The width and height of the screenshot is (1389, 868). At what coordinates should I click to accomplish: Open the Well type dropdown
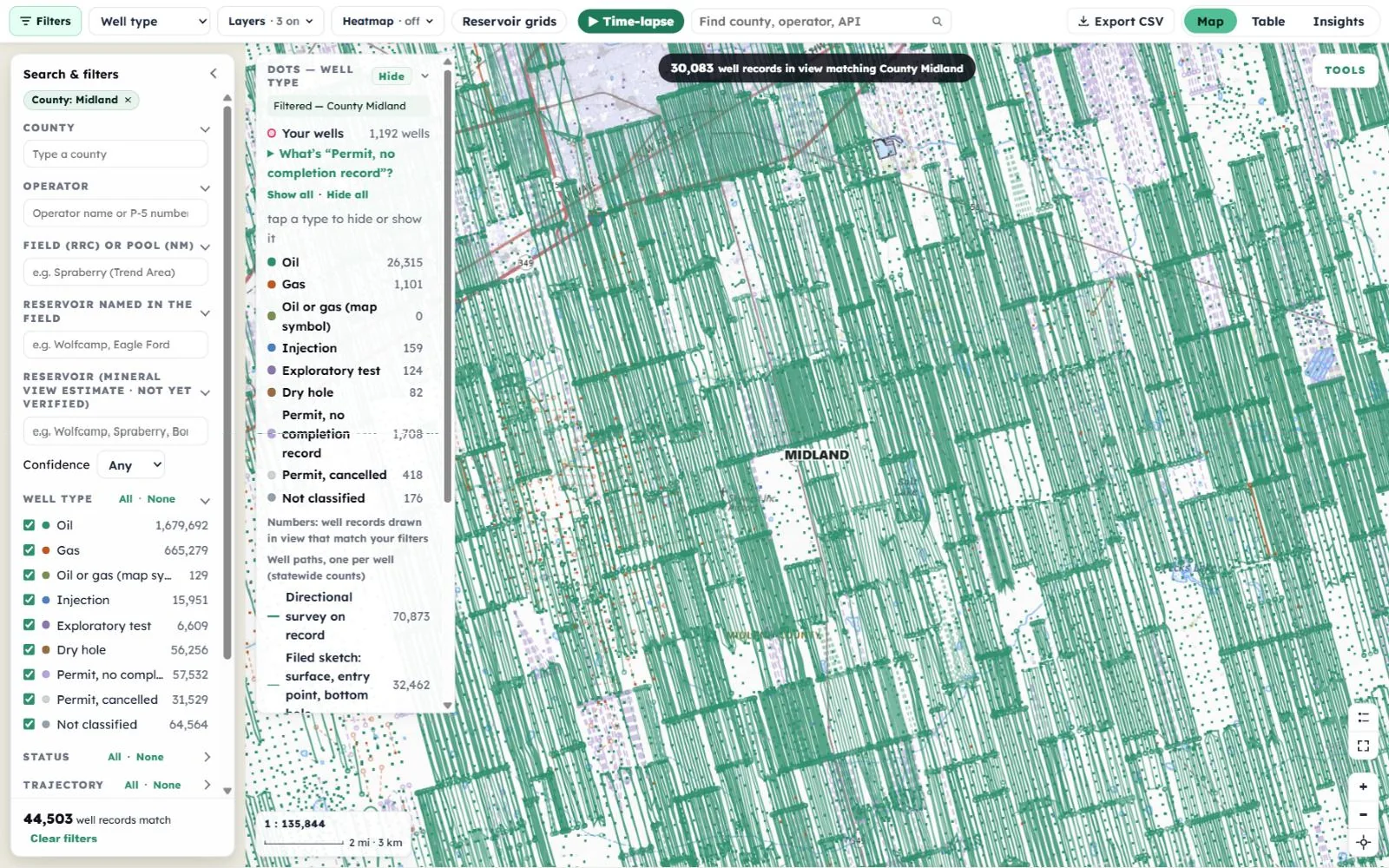(x=149, y=21)
